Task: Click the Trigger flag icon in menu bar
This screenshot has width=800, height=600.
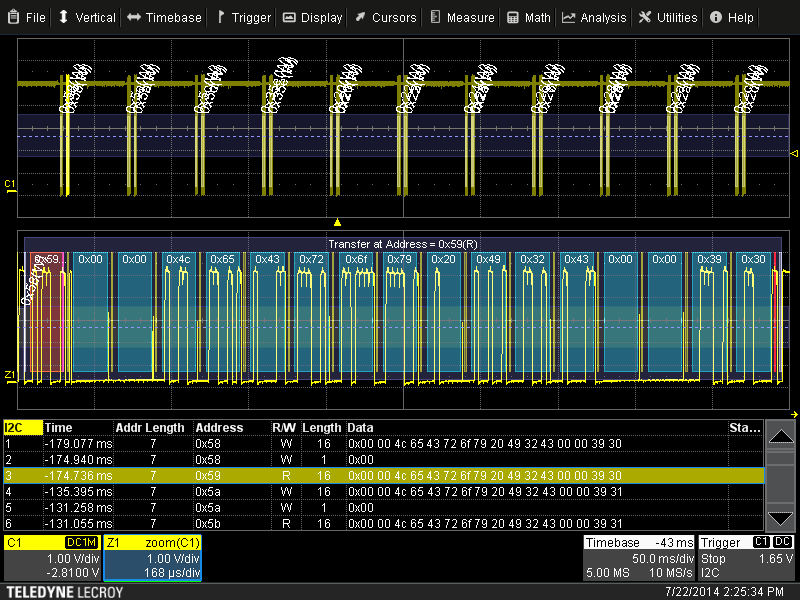Action: pos(221,17)
